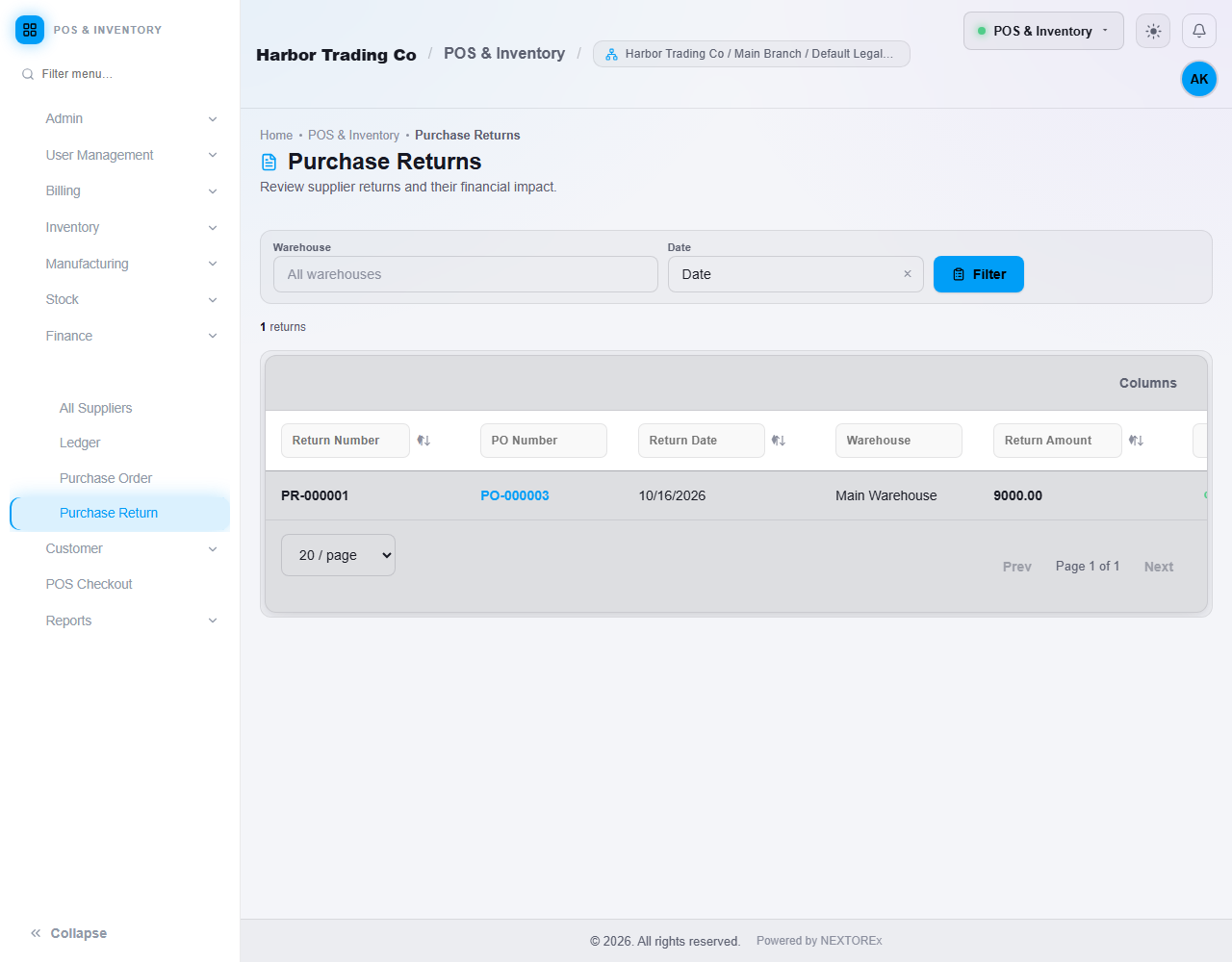1232x962 pixels.
Task: Toggle the light/dark theme sun icon
Action: [1153, 31]
